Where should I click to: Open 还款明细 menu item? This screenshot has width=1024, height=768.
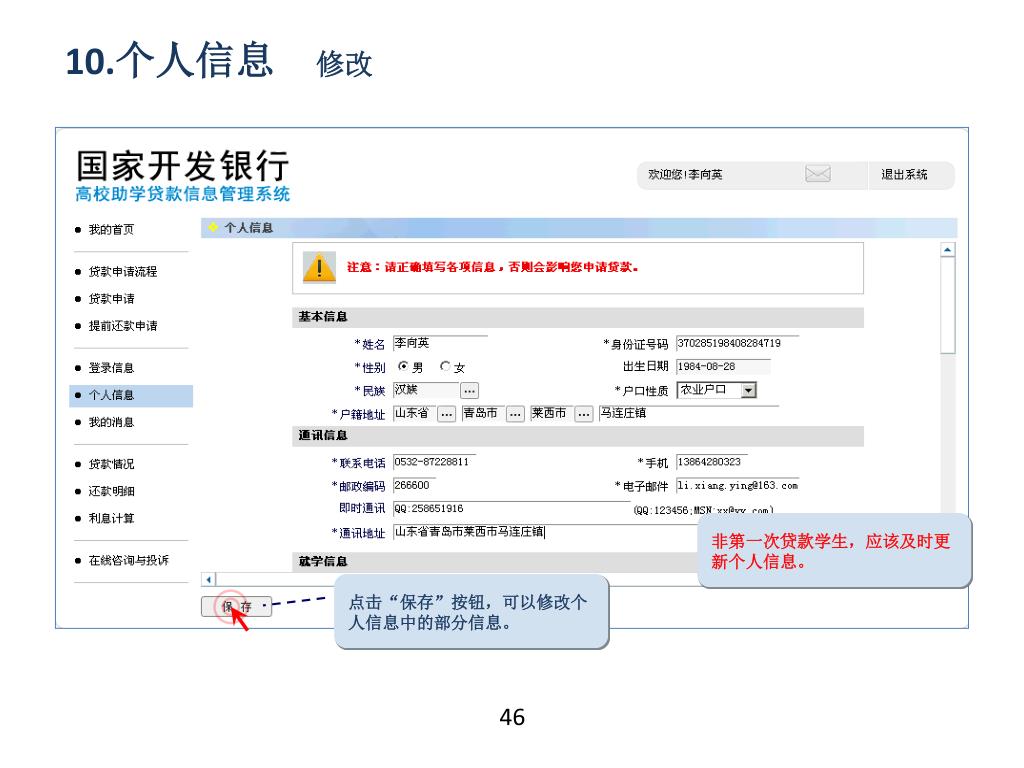pyautogui.click(x=111, y=491)
